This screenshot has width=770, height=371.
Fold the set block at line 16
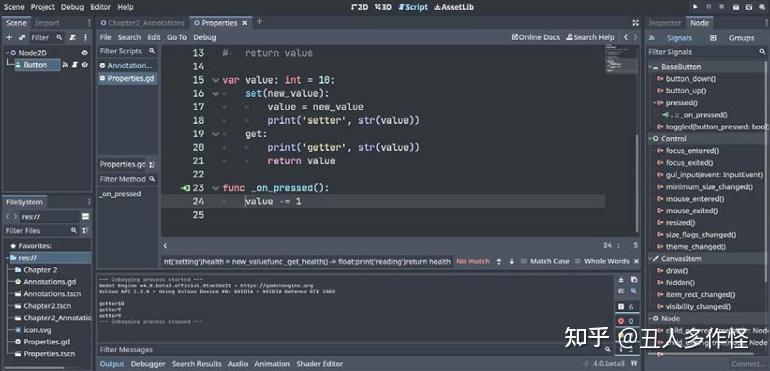(x=215, y=93)
